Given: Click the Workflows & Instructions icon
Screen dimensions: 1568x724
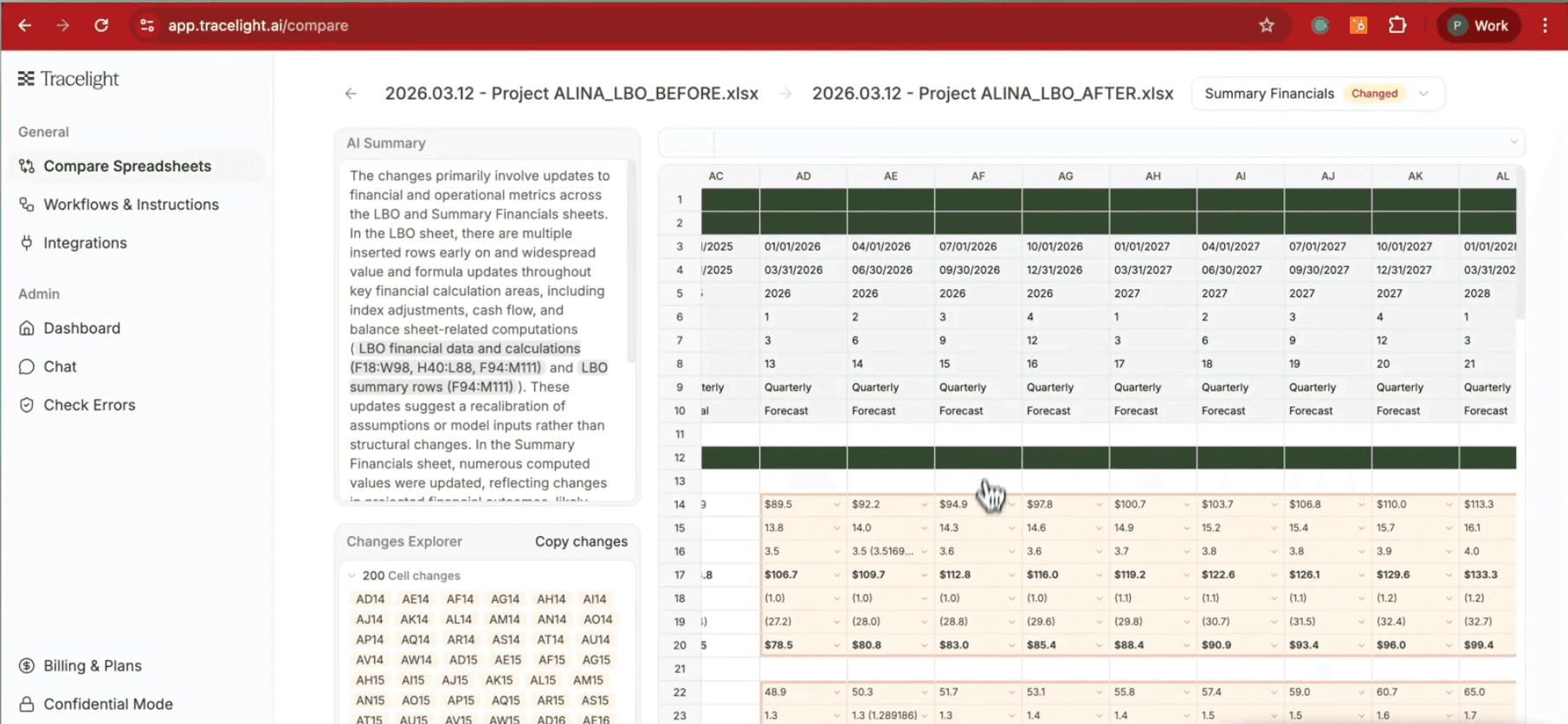Looking at the screenshot, I should [27, 204].
